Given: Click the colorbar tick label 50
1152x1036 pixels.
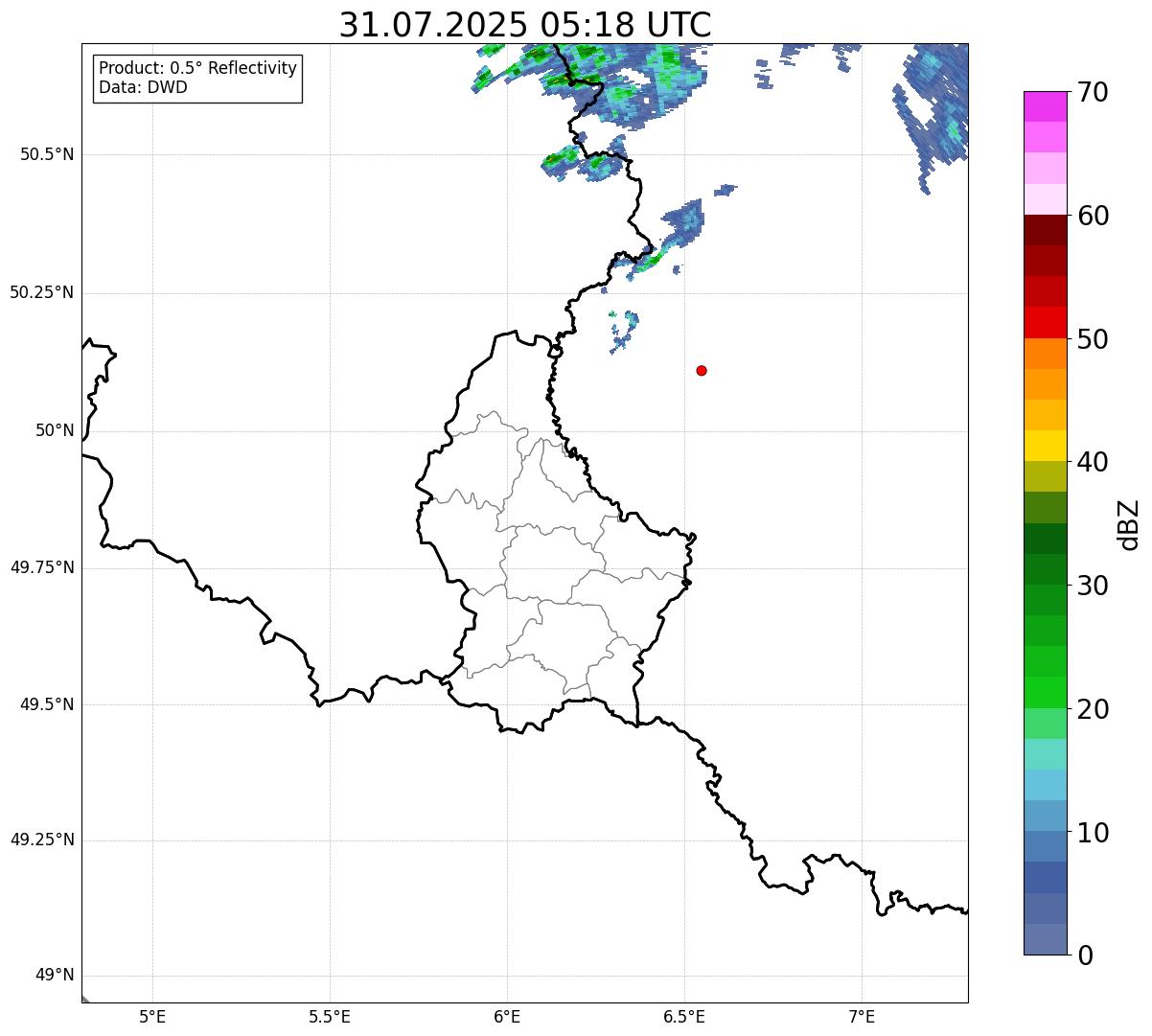Looking at the screenshot, I should pyautogui.click(x=1093, y=339).
